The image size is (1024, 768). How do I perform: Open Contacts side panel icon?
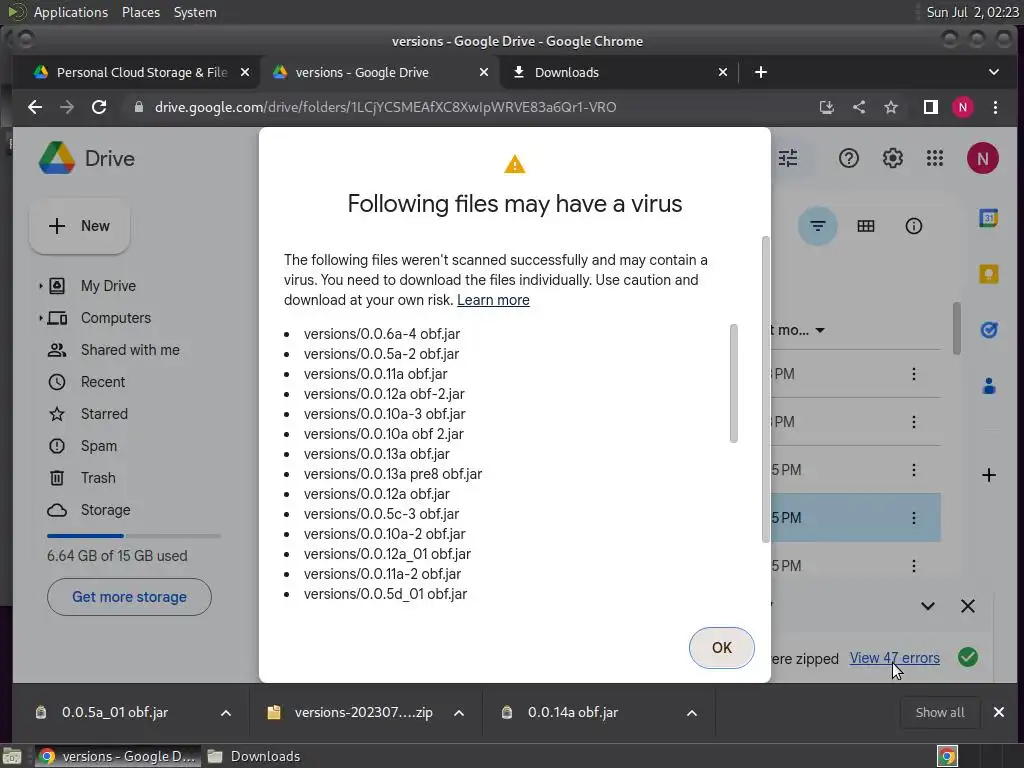pos(988,386)
